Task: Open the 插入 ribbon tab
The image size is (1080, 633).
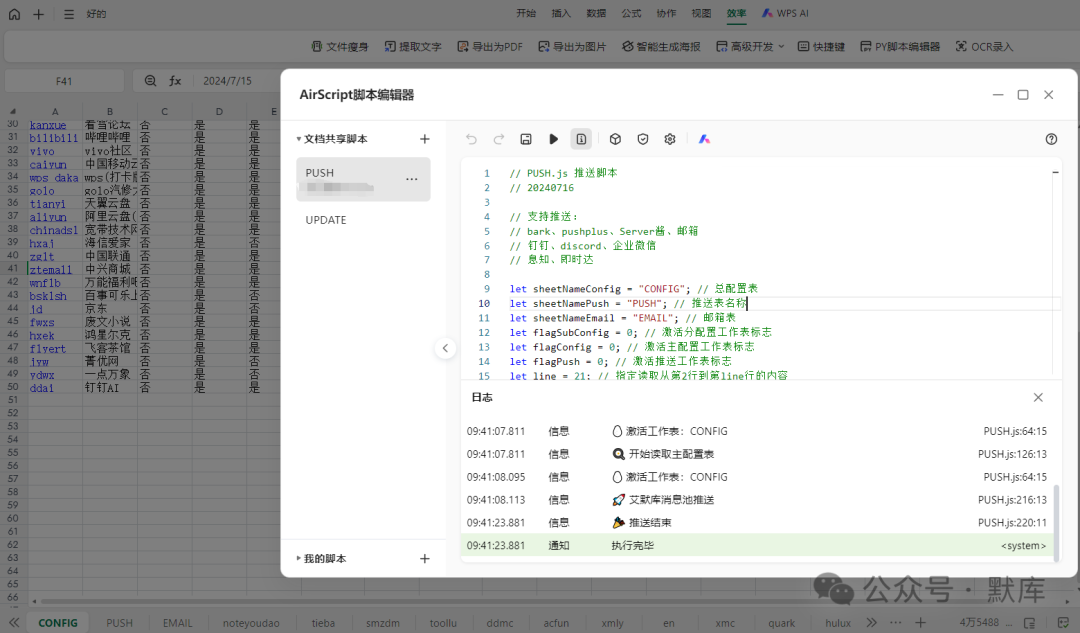Action: tap(561, 13)
